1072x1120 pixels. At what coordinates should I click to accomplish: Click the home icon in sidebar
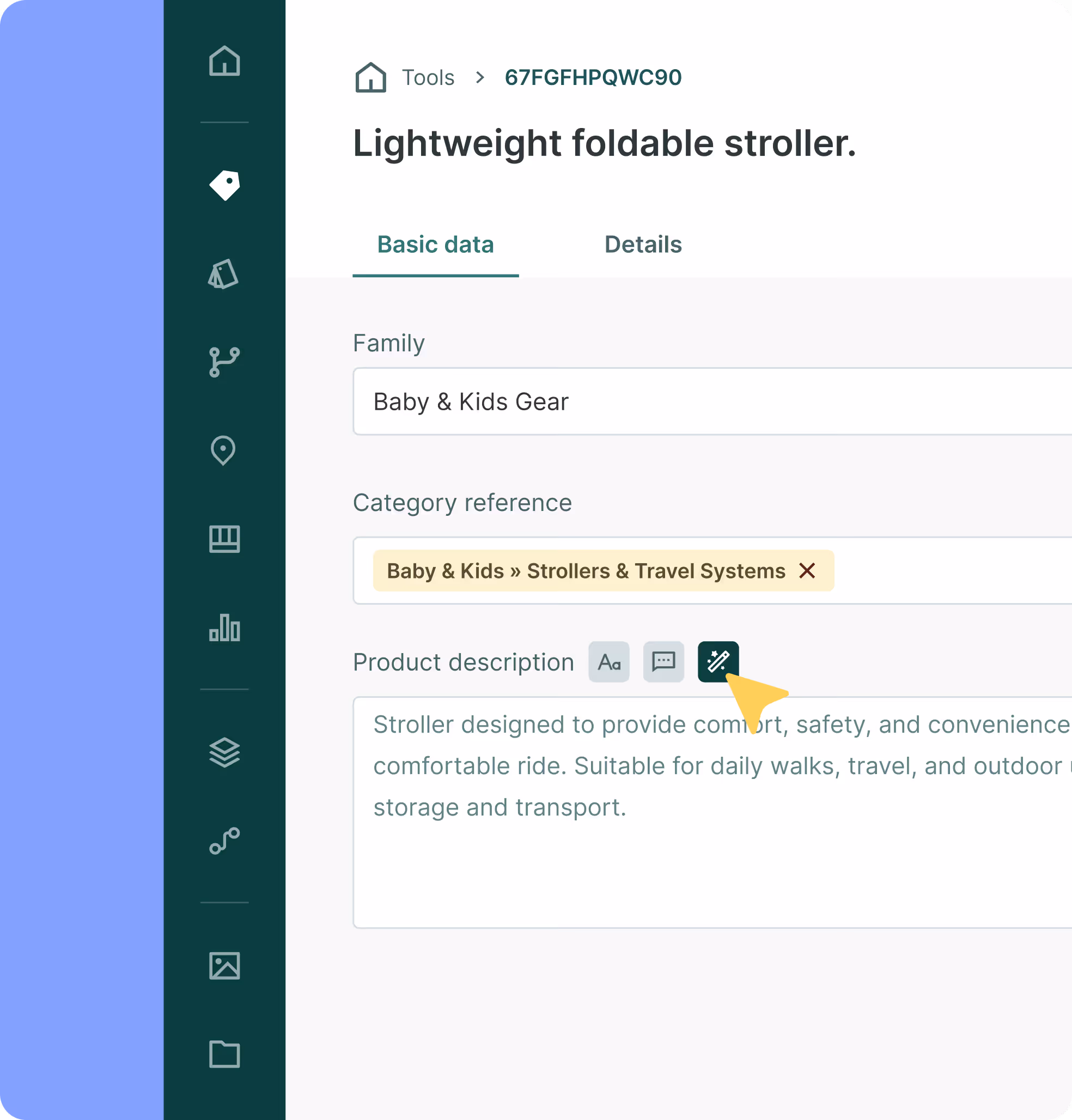click(x=224, y=61)
